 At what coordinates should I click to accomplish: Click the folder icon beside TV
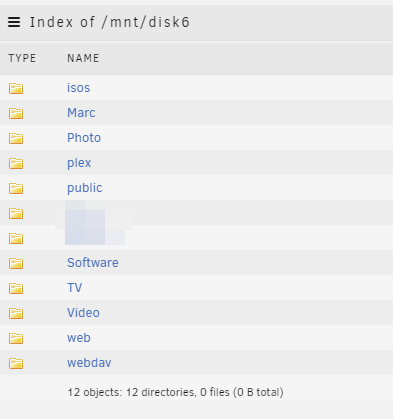(x=16, y=288)
